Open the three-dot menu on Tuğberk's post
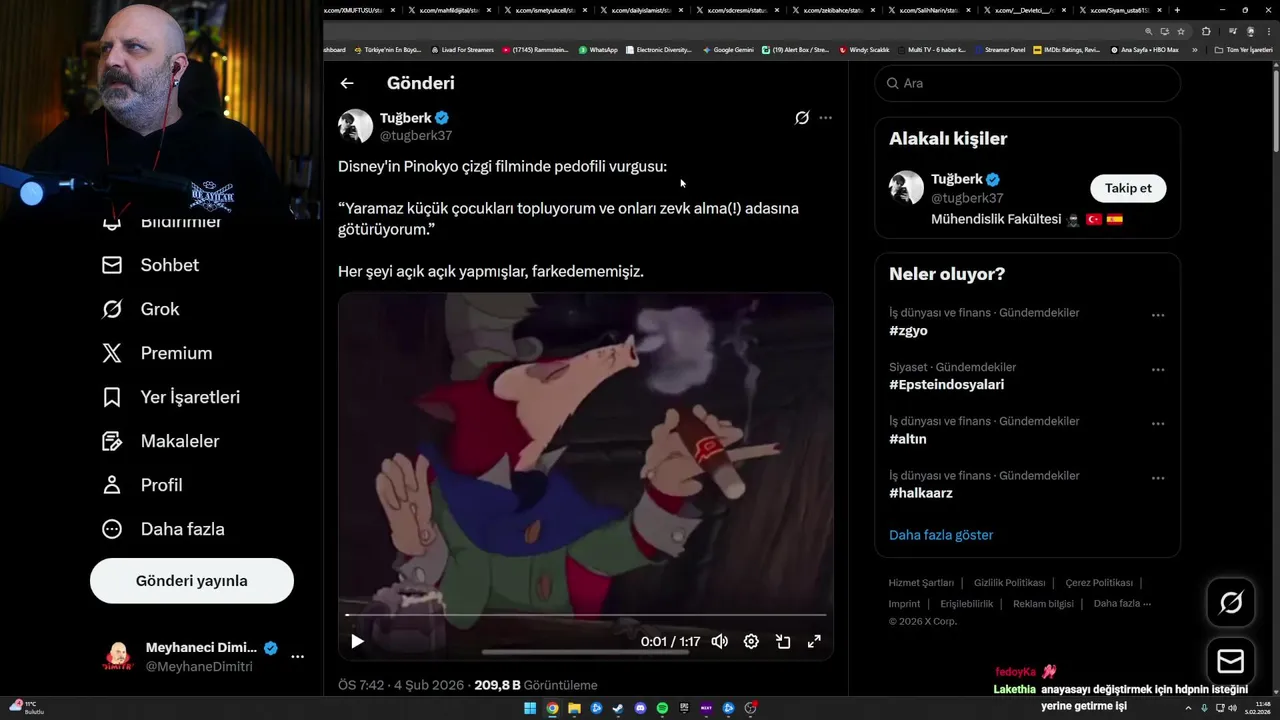Image resolution: width=1280 pixels, height=720 pixels. [825, 118]
